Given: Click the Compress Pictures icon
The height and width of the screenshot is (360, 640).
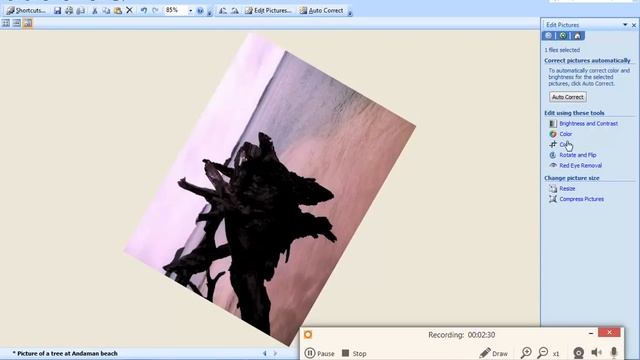Looking at the screenshot, I should [x=553, y=199].
